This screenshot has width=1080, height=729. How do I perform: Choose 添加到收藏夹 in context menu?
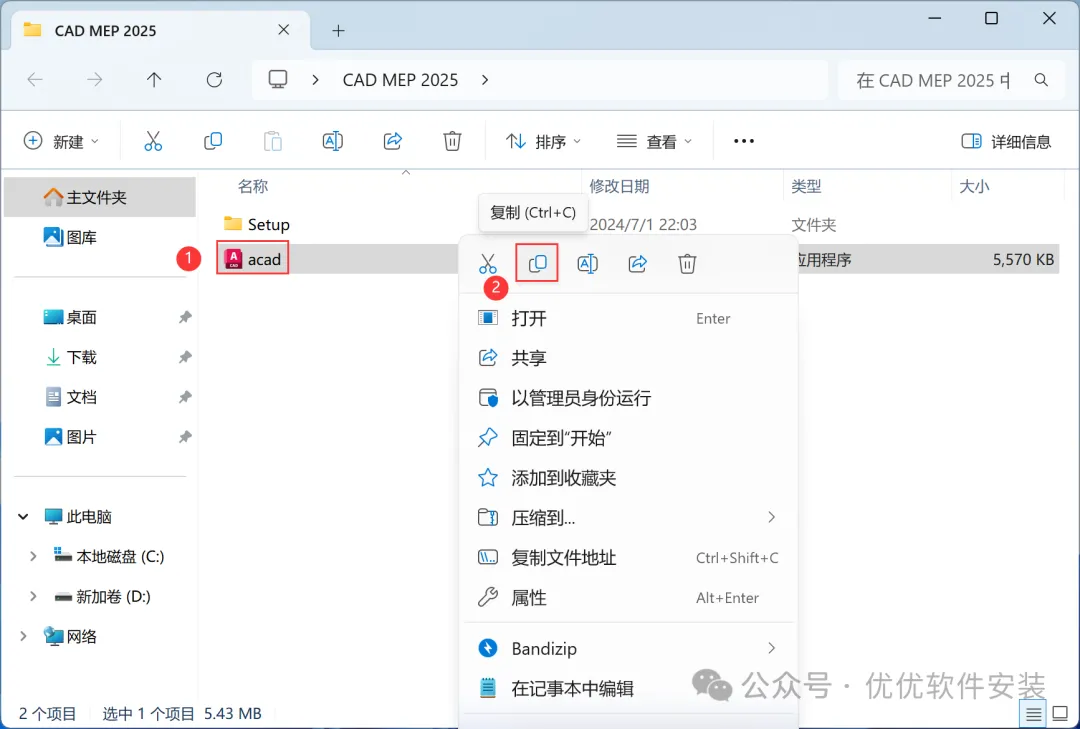628,478
